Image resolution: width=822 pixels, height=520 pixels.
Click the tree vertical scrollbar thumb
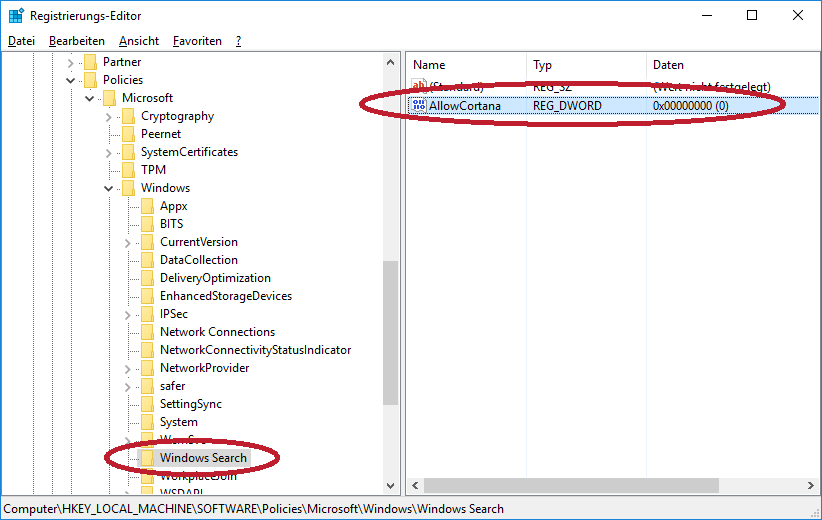tap(390, 333)
